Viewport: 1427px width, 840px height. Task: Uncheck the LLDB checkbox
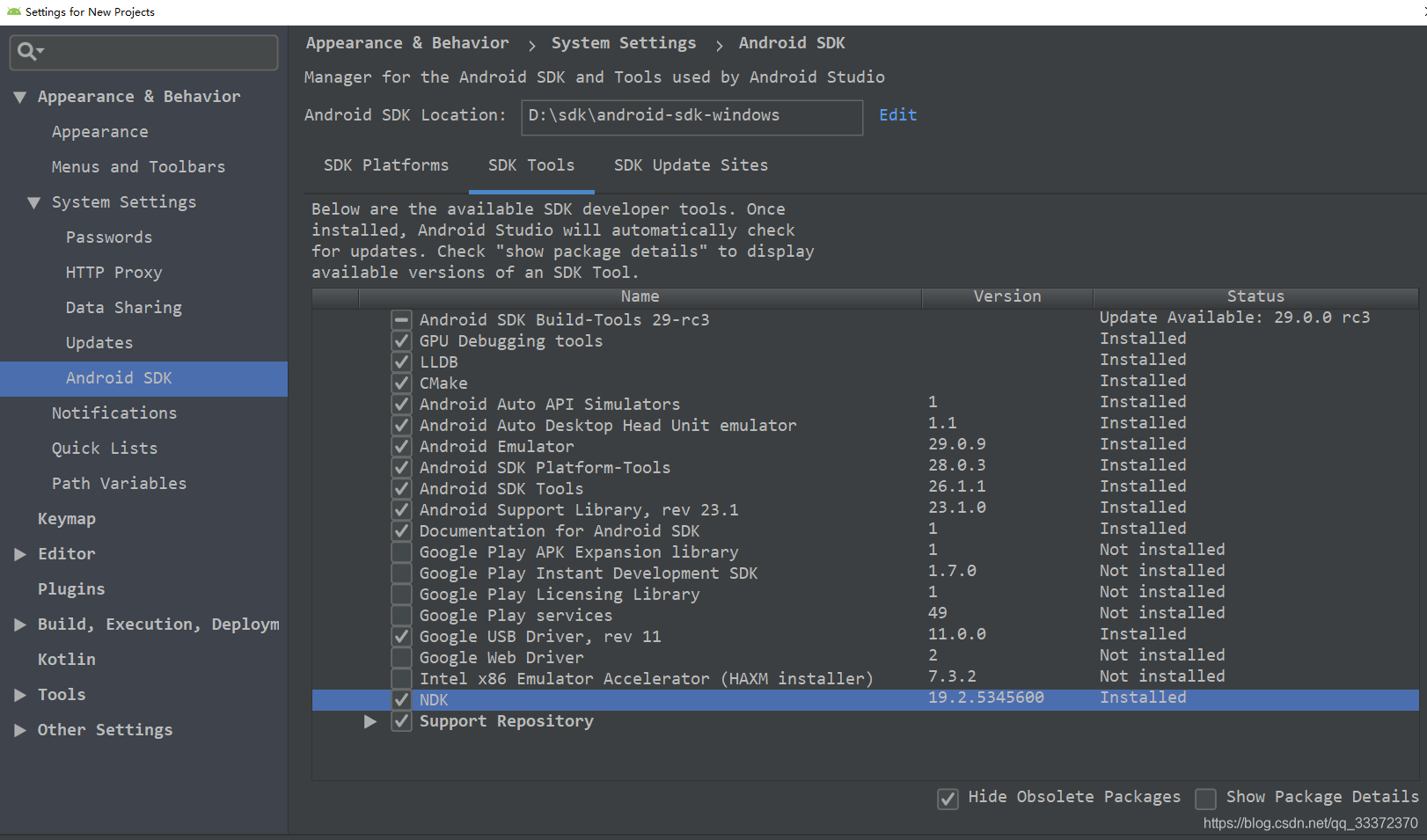coord(401,362)
